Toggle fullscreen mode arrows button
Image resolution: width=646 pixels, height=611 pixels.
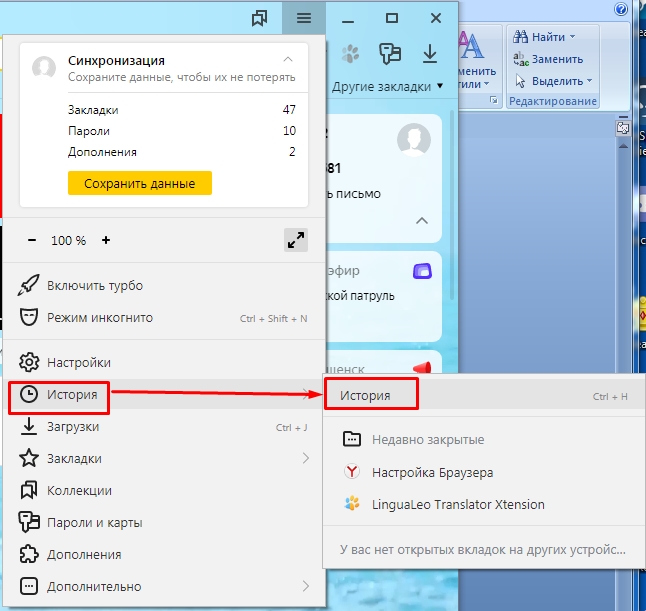pyautogui.click(x=296, y=240)
